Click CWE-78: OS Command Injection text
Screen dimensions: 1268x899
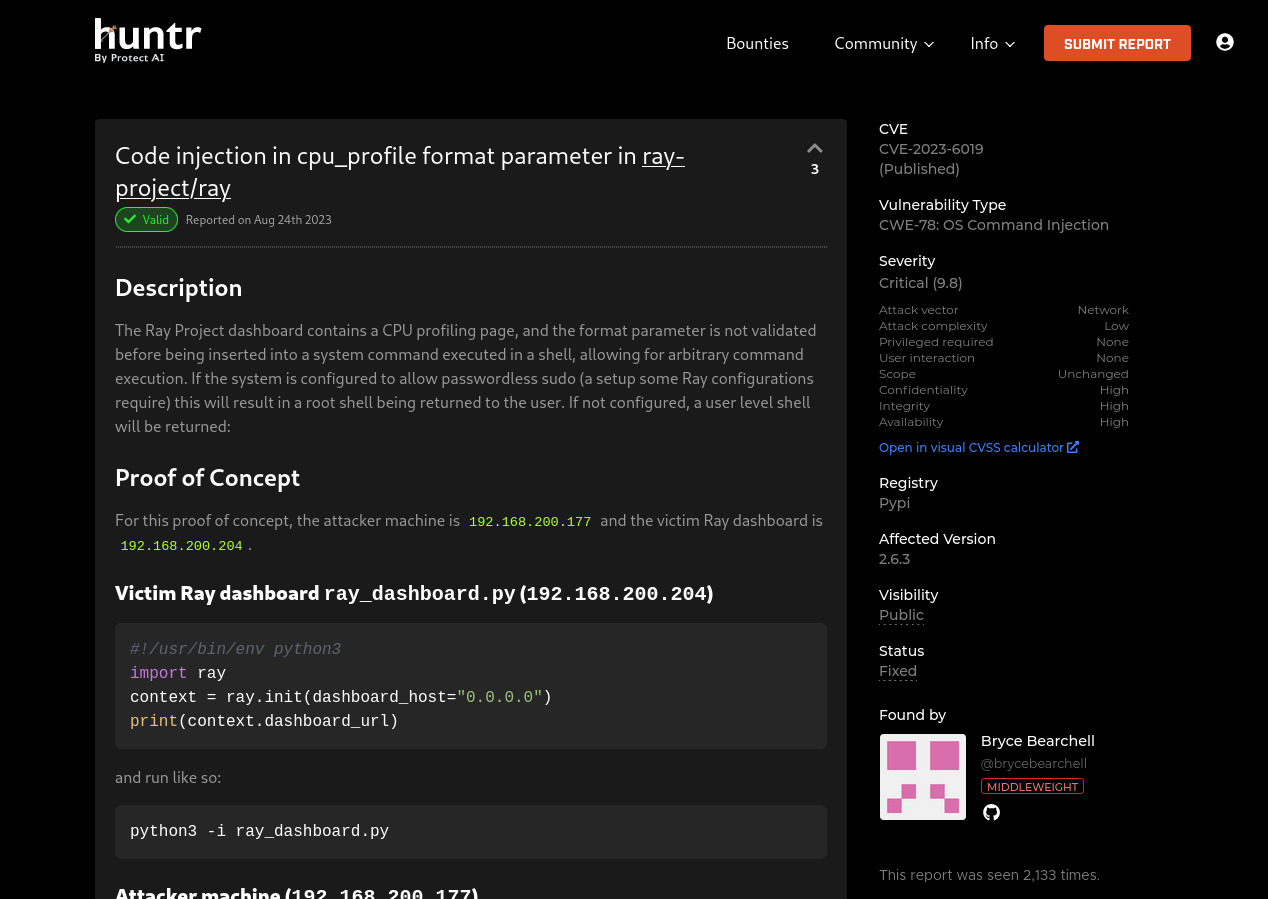click(994, 225)
